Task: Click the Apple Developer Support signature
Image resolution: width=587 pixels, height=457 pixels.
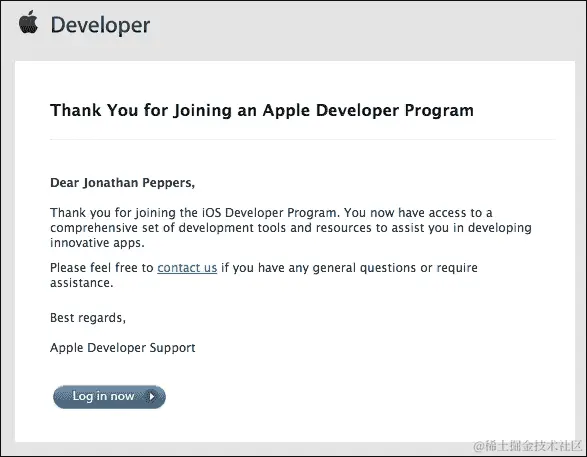Action: [123, 348]
